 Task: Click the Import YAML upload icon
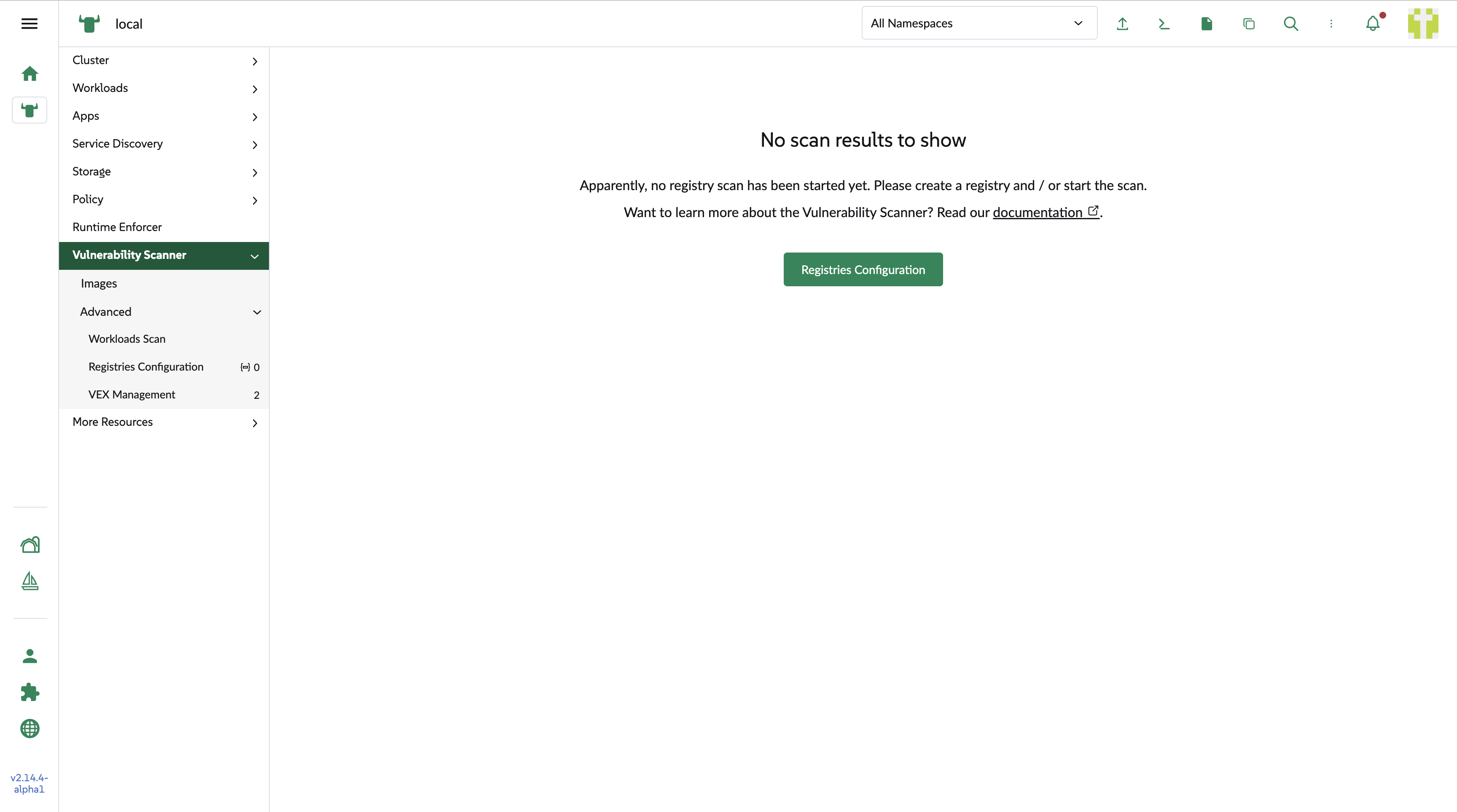tap(1123, 24)
